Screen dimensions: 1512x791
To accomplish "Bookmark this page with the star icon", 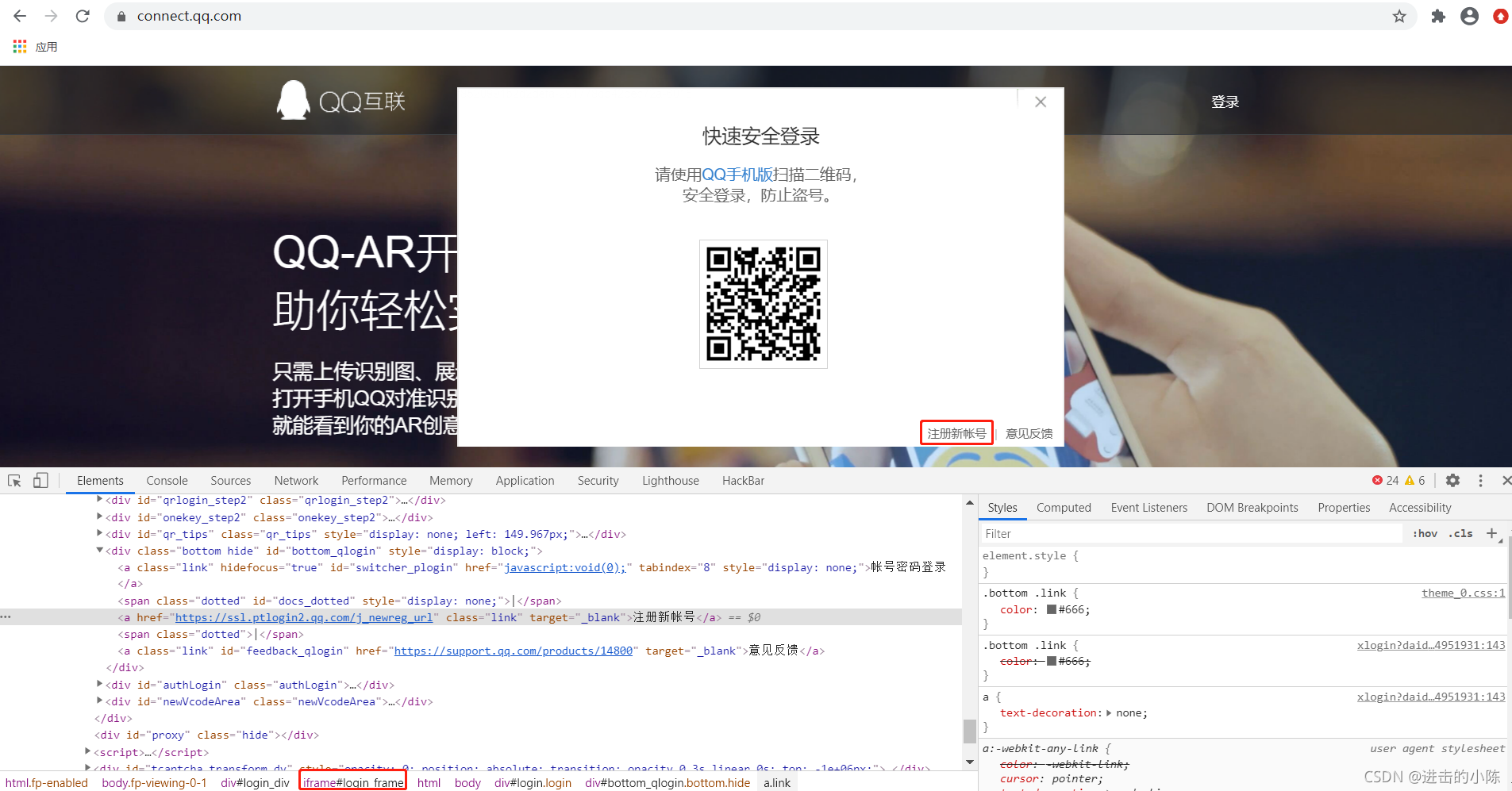I will (1399, 16).
